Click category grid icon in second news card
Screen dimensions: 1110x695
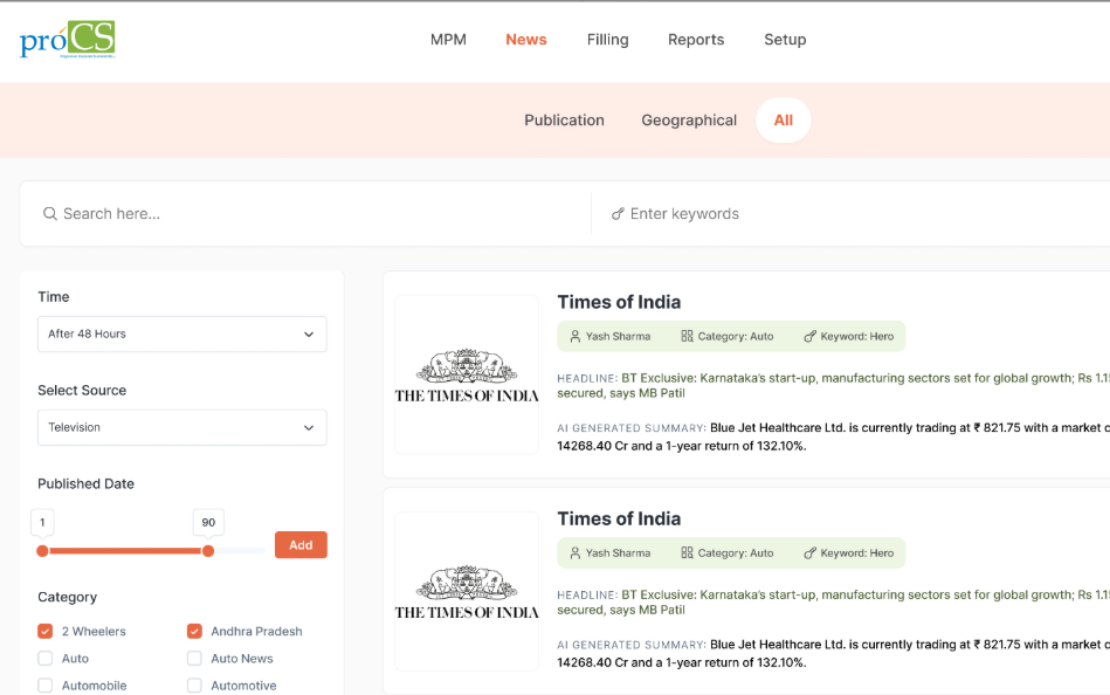click(687, 553)
